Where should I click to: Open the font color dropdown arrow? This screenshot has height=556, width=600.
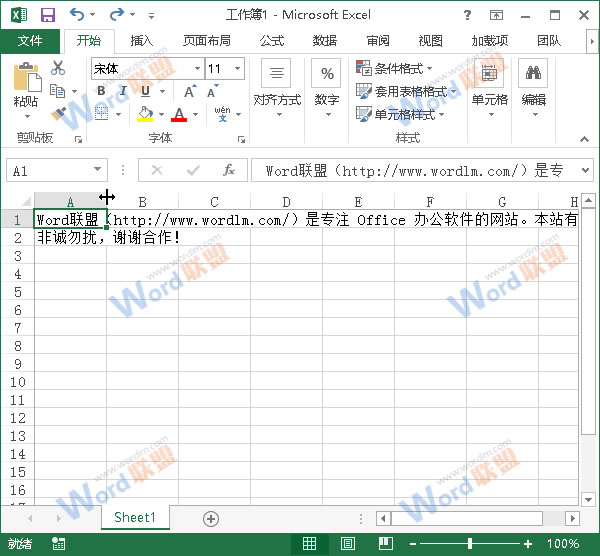pyautogui.click(x=196, y=114)
